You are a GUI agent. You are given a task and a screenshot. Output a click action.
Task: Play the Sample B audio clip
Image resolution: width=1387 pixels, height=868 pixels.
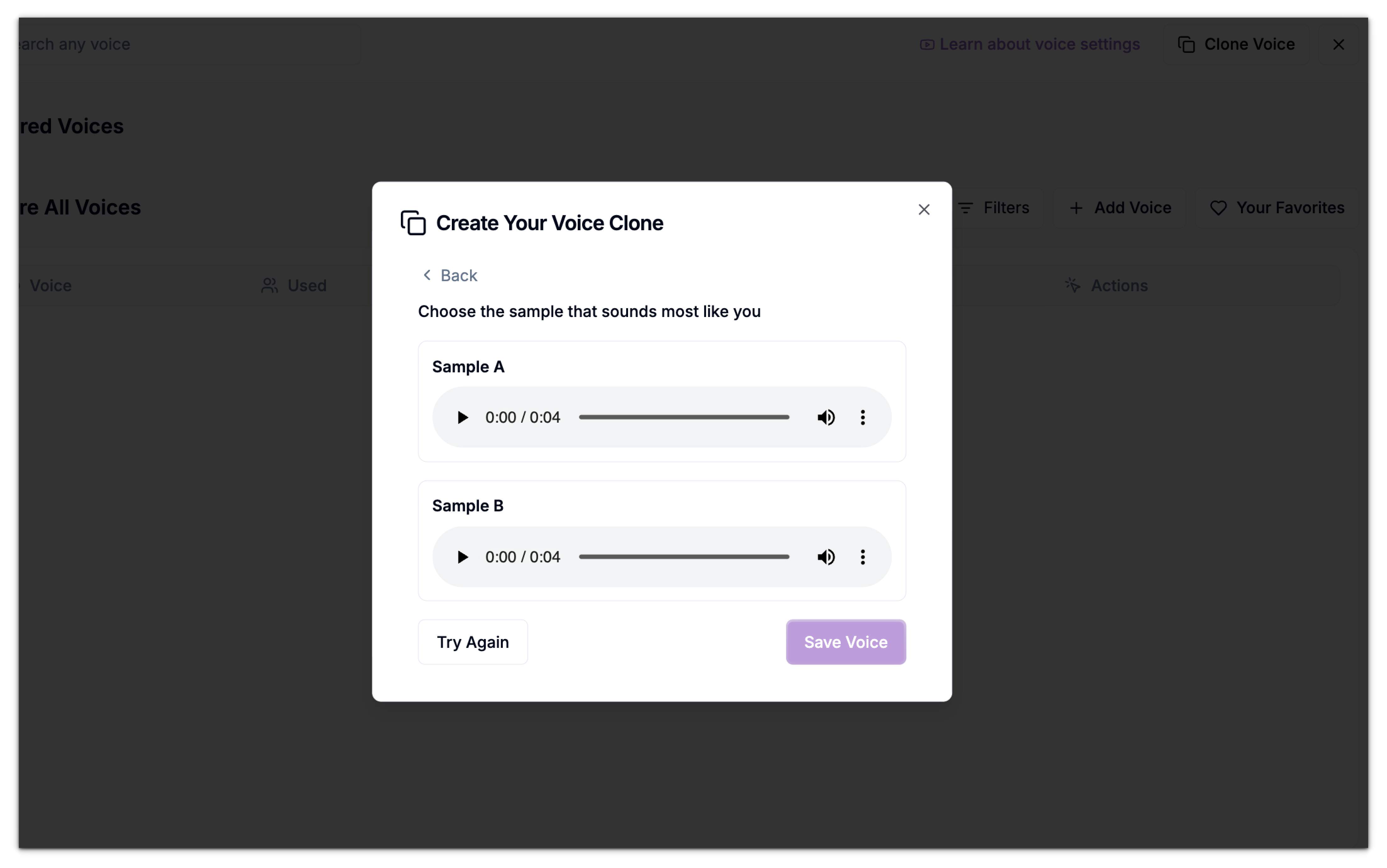coord(462,556)
